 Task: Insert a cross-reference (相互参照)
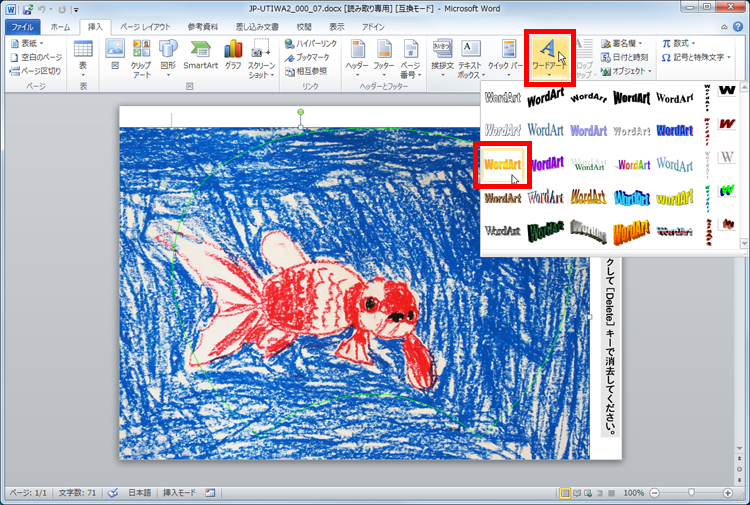click(x=306, y=71)
